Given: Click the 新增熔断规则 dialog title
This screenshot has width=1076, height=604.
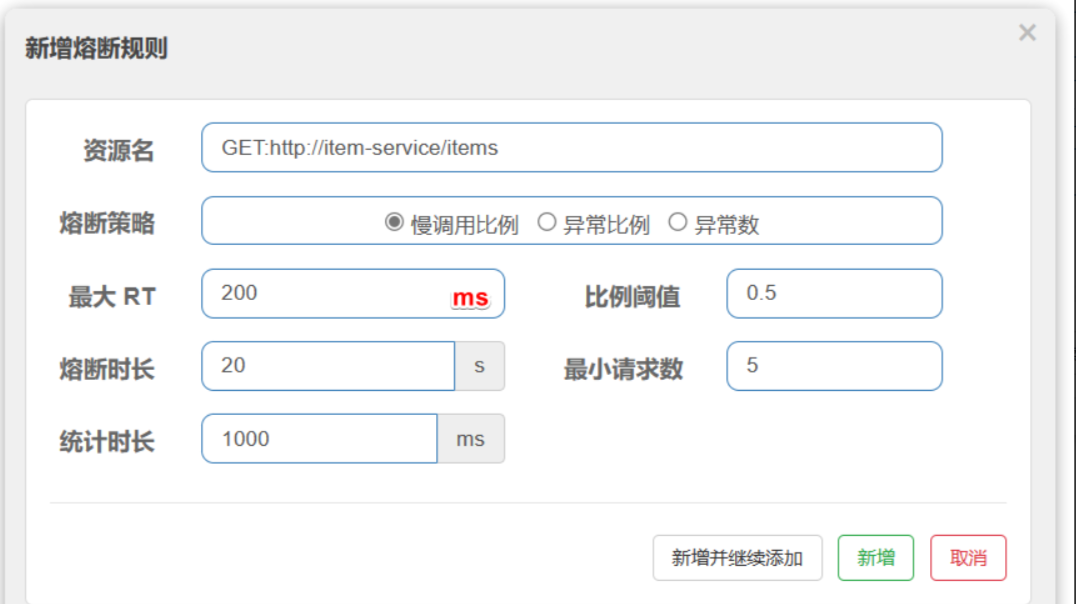Looking at the screenshot, I should pos(96,48).
